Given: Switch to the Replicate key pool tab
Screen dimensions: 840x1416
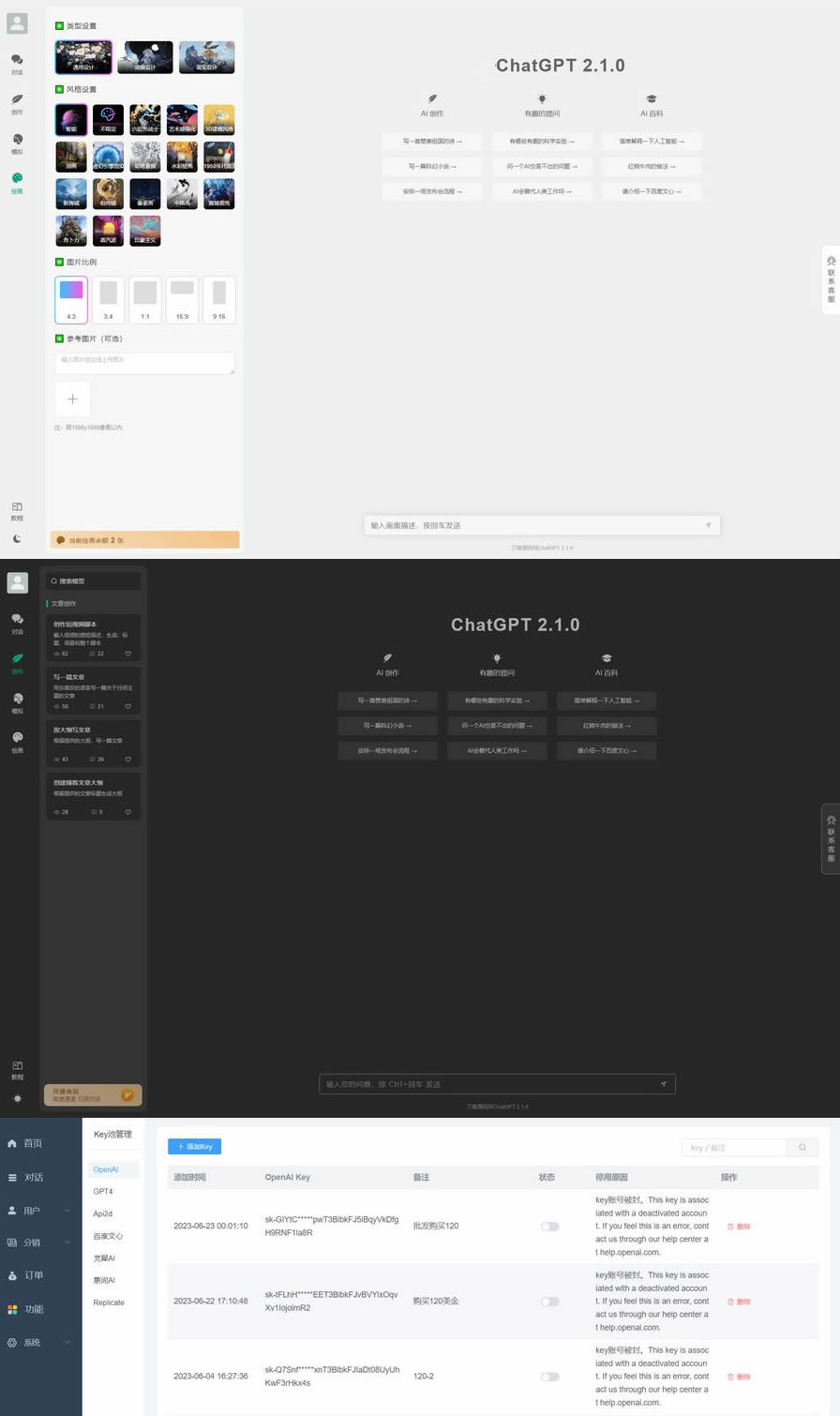Looking at the screenshot, I should [x=109, y=1303].
